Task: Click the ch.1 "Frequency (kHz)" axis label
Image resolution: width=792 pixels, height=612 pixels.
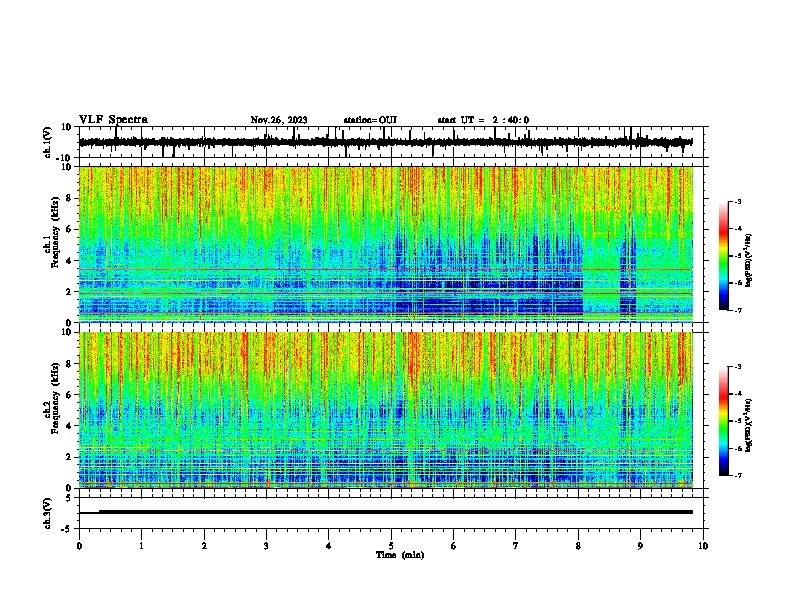Action: tap(55, 233)
